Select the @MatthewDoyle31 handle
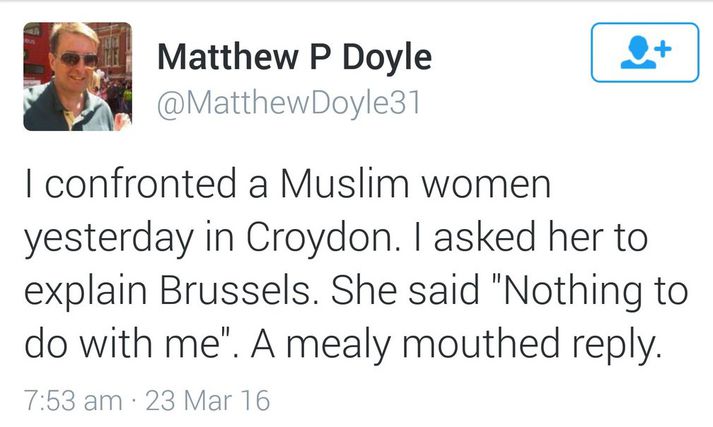Viewport: 713px width, 427px height. (x=289, y=104)
